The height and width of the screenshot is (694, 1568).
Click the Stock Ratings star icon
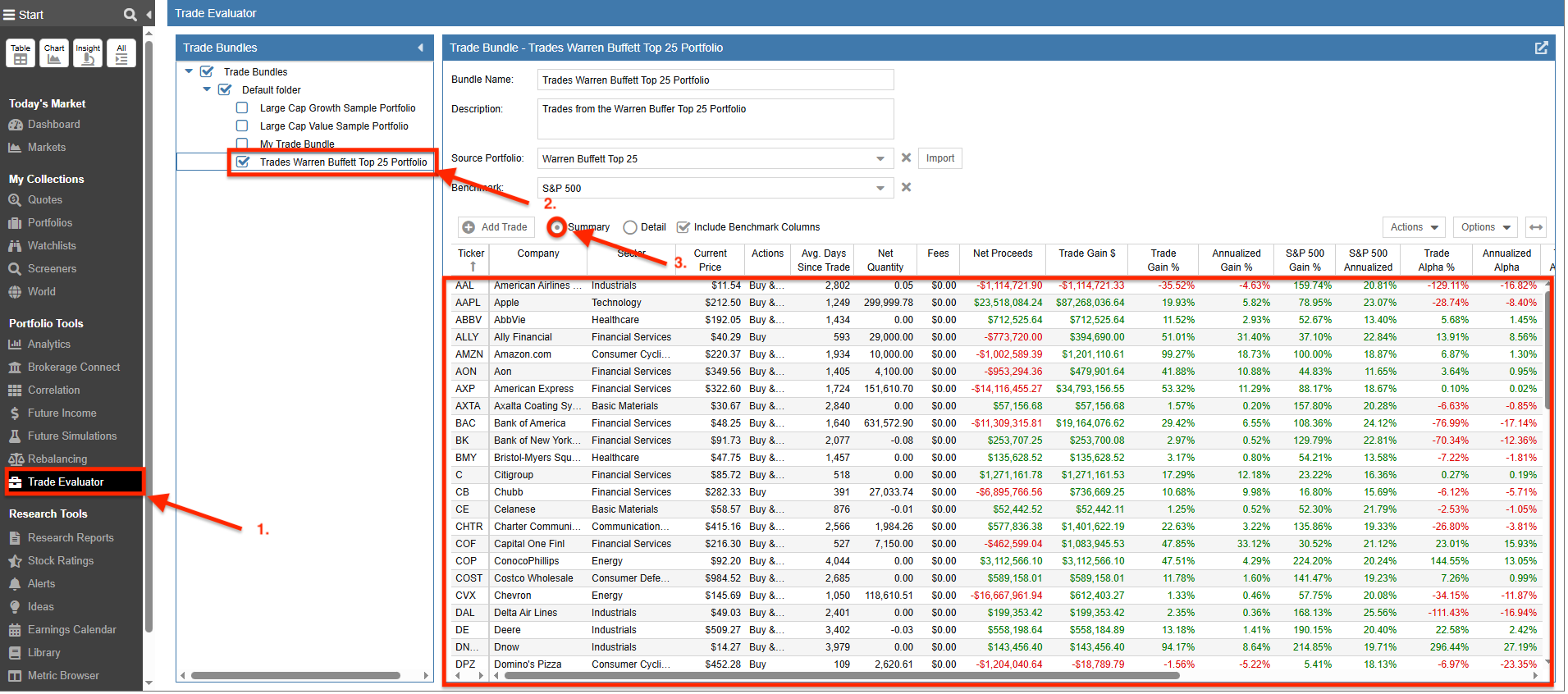pos(15,561)
